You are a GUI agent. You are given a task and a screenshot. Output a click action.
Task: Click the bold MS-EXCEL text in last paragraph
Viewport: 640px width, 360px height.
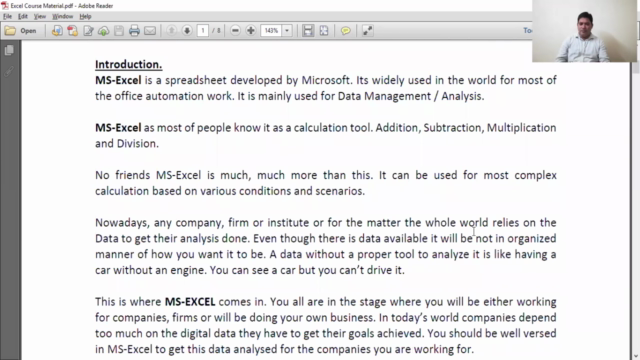click(x=190, y=302)
